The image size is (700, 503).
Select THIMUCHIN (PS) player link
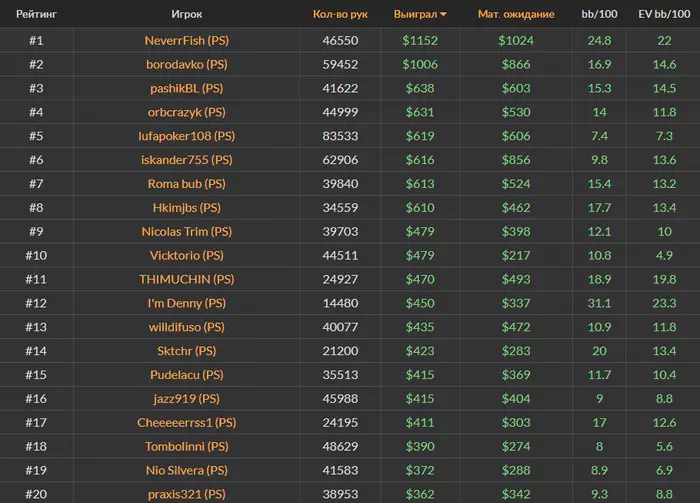click(186, 279)
